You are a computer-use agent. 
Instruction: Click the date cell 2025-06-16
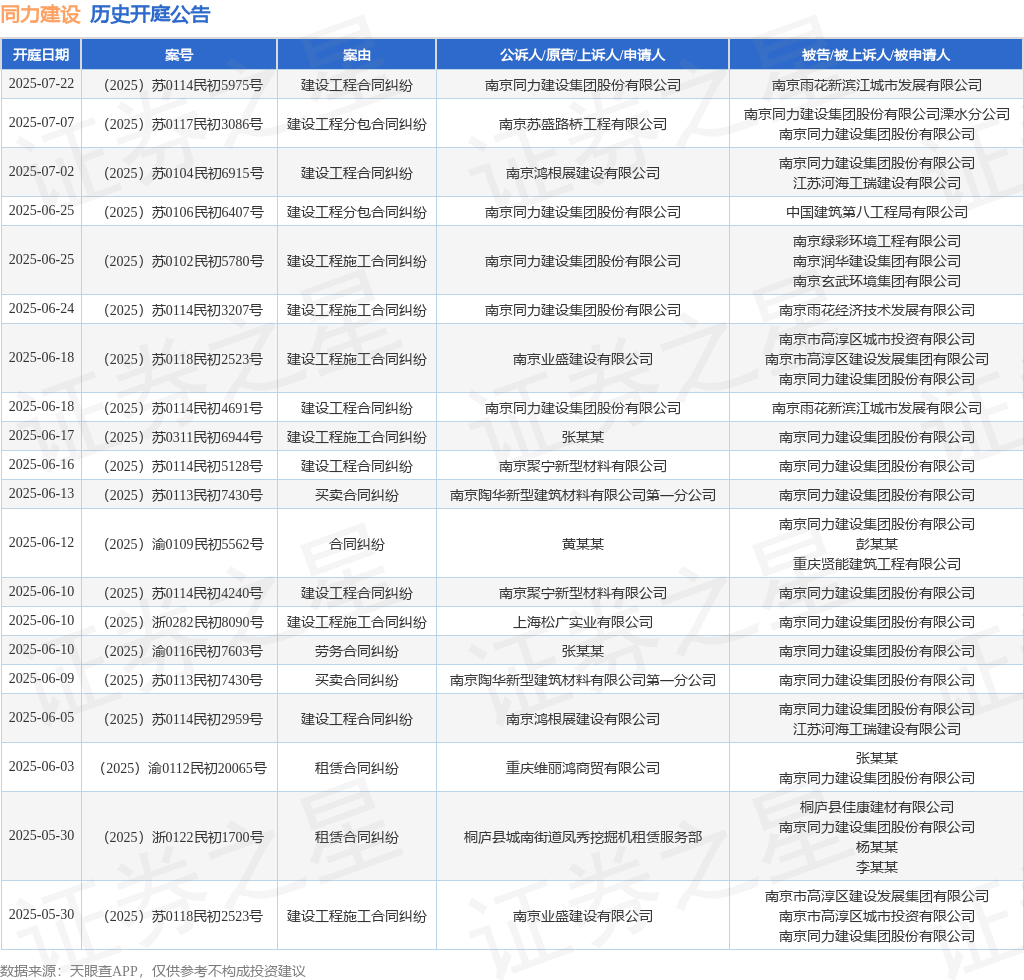pyautogui.click(x=41, y=464)
